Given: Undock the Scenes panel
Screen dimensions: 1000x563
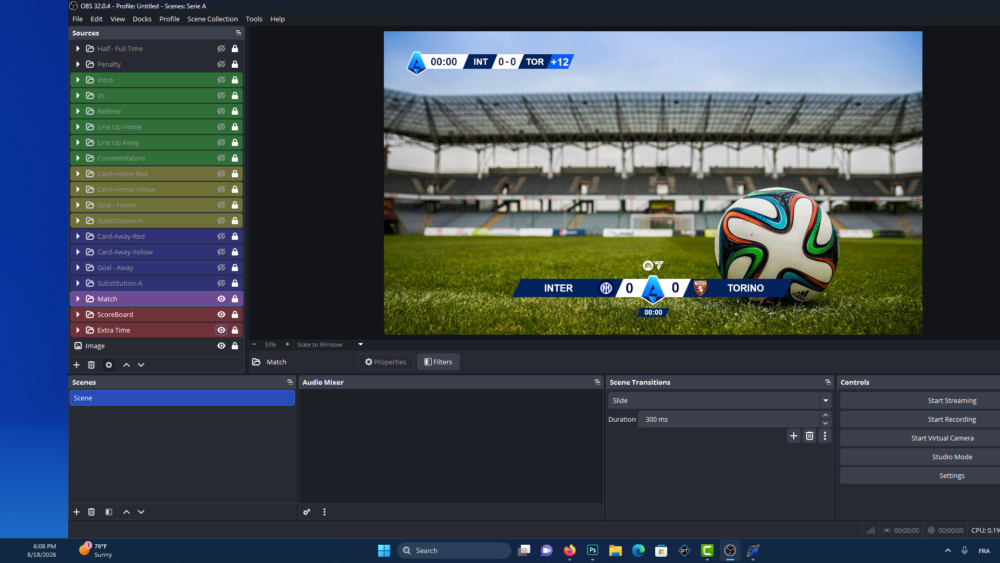Looking at the screenshot, I should (290, 383).
